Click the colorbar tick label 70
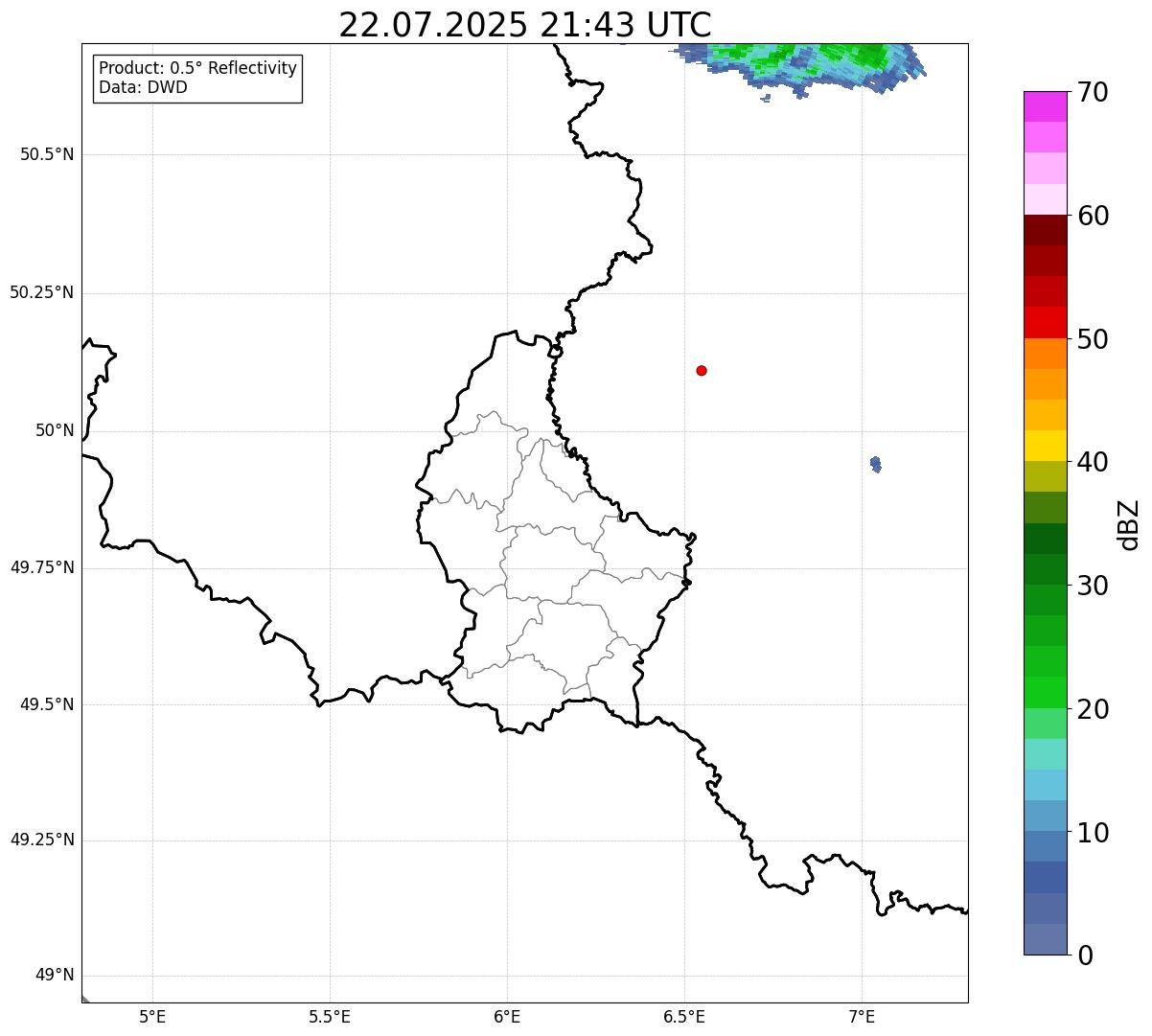Screen dimensions: 1152x1036 tap(1093, 92)
